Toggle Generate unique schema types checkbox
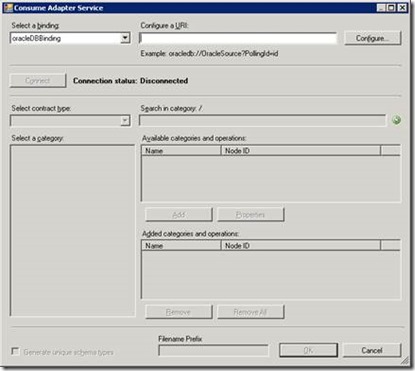This screenshot has height=371, width=415. [15, 351]
